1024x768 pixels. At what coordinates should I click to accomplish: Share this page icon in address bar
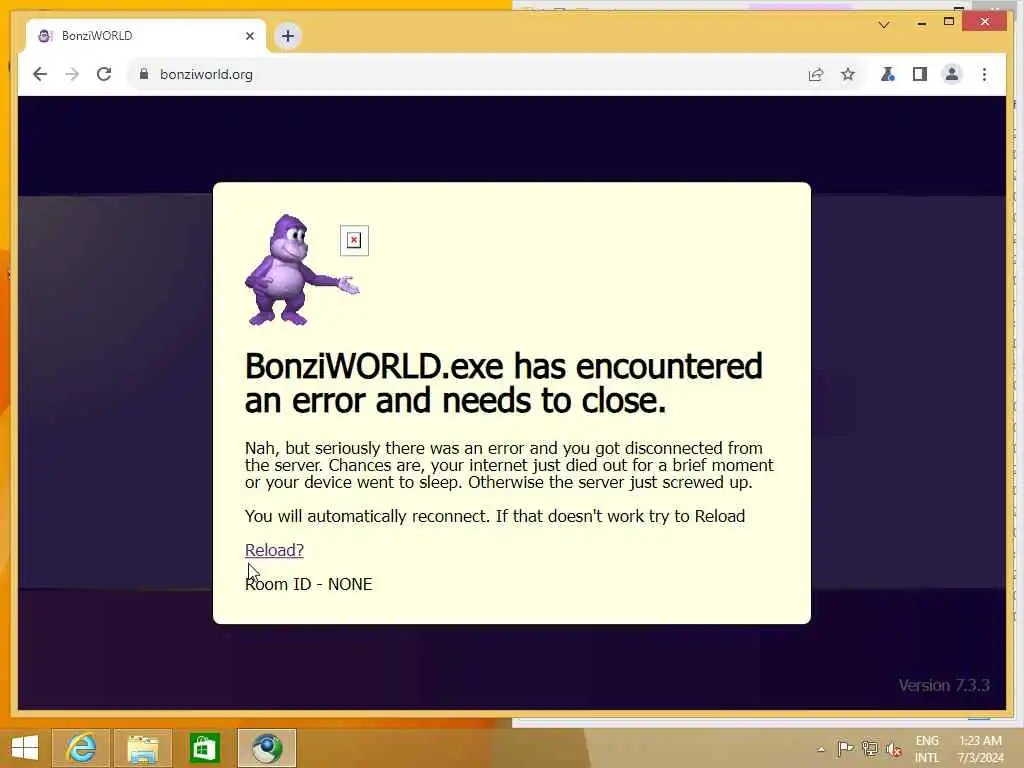(816, 74)
